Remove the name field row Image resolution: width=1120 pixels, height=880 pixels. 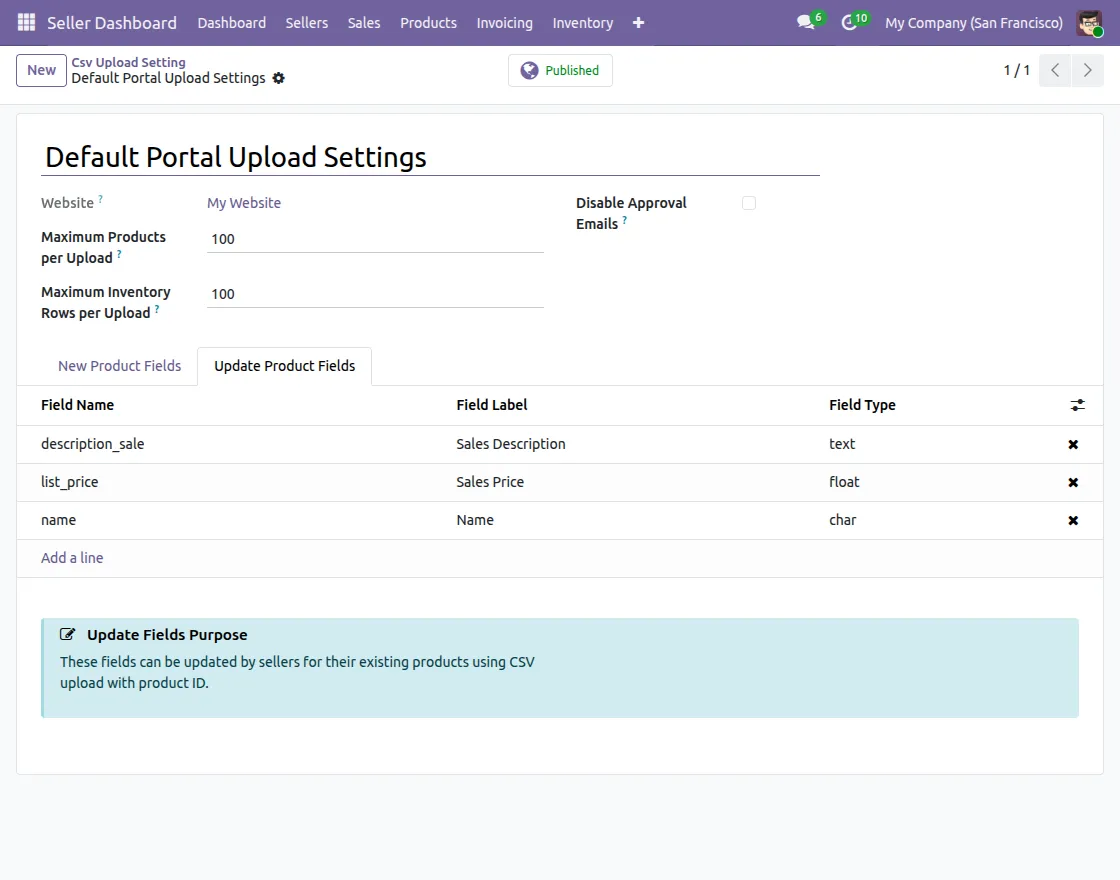tap(1073, 521)
